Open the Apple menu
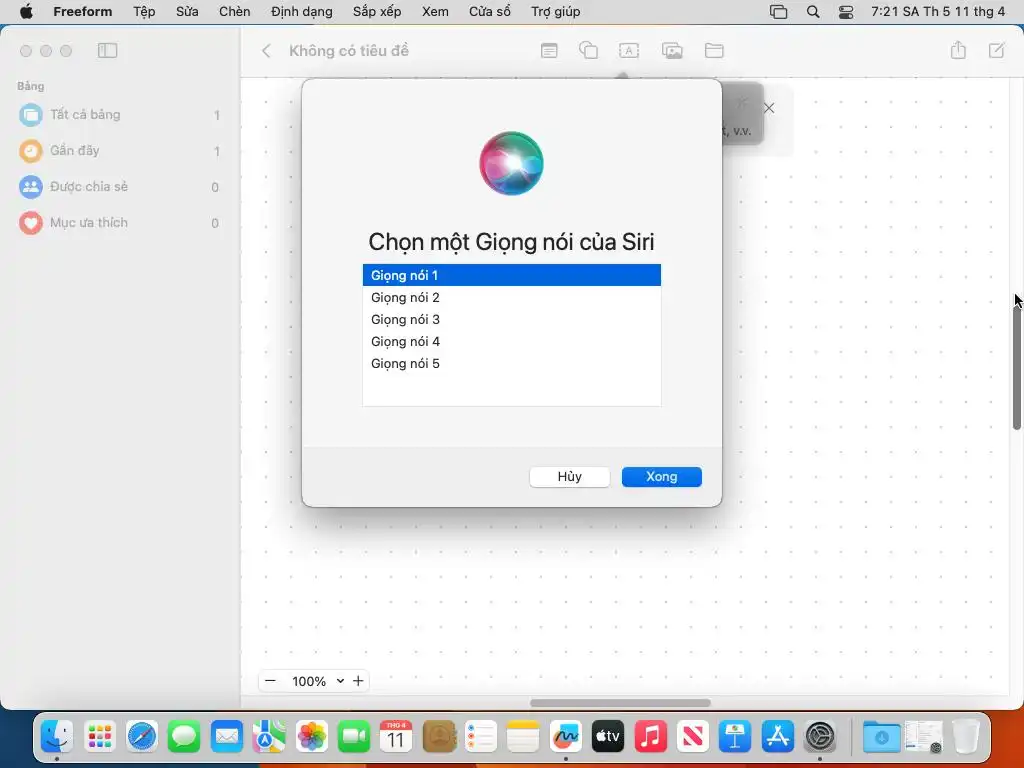Image resolution: width=1024 pixels, height=768 pixels. click(x=26, y=12)
